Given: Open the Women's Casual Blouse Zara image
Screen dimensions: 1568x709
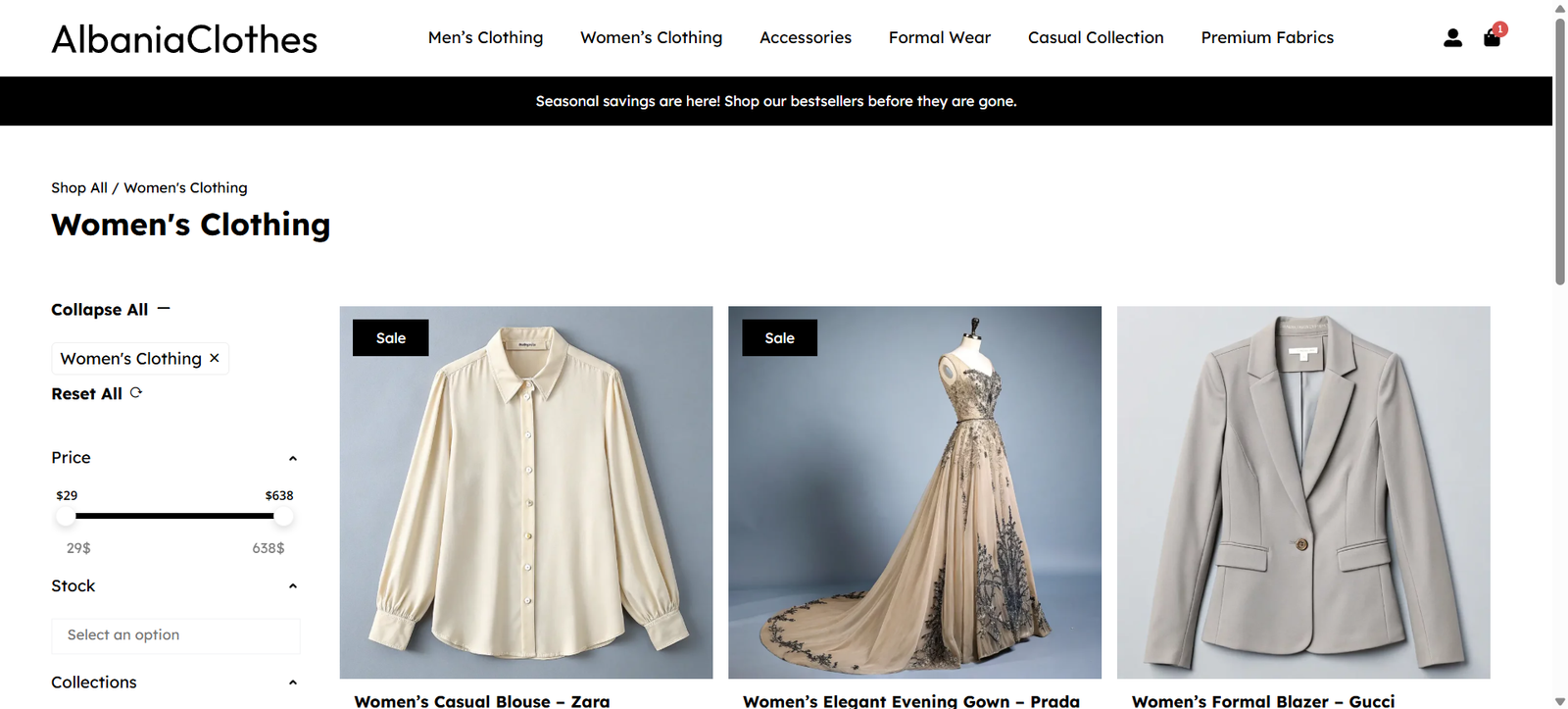Looking at the screenshot, I should (525, 492).
